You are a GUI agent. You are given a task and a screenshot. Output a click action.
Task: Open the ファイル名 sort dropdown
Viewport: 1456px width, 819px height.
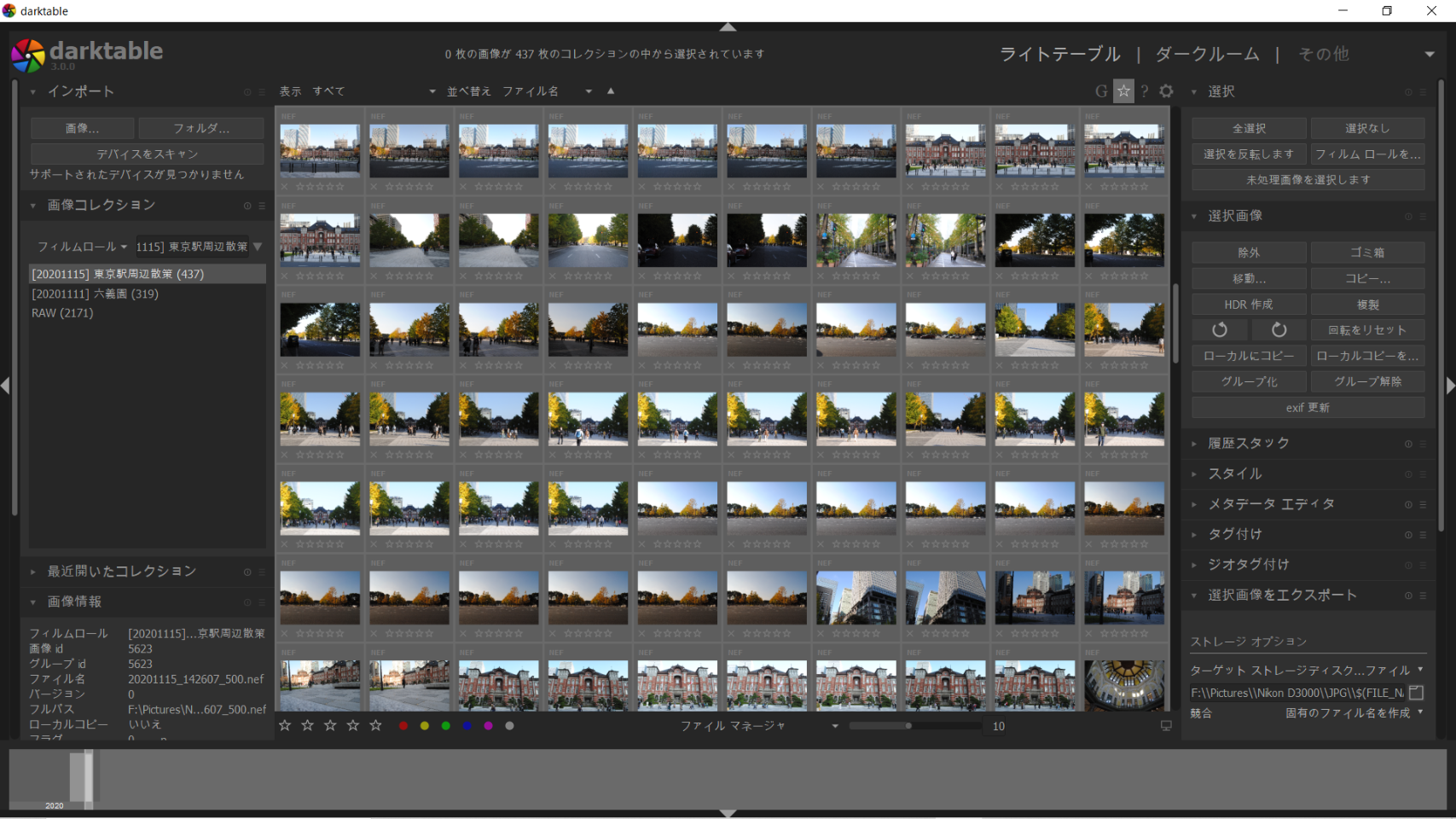(547, 91)
